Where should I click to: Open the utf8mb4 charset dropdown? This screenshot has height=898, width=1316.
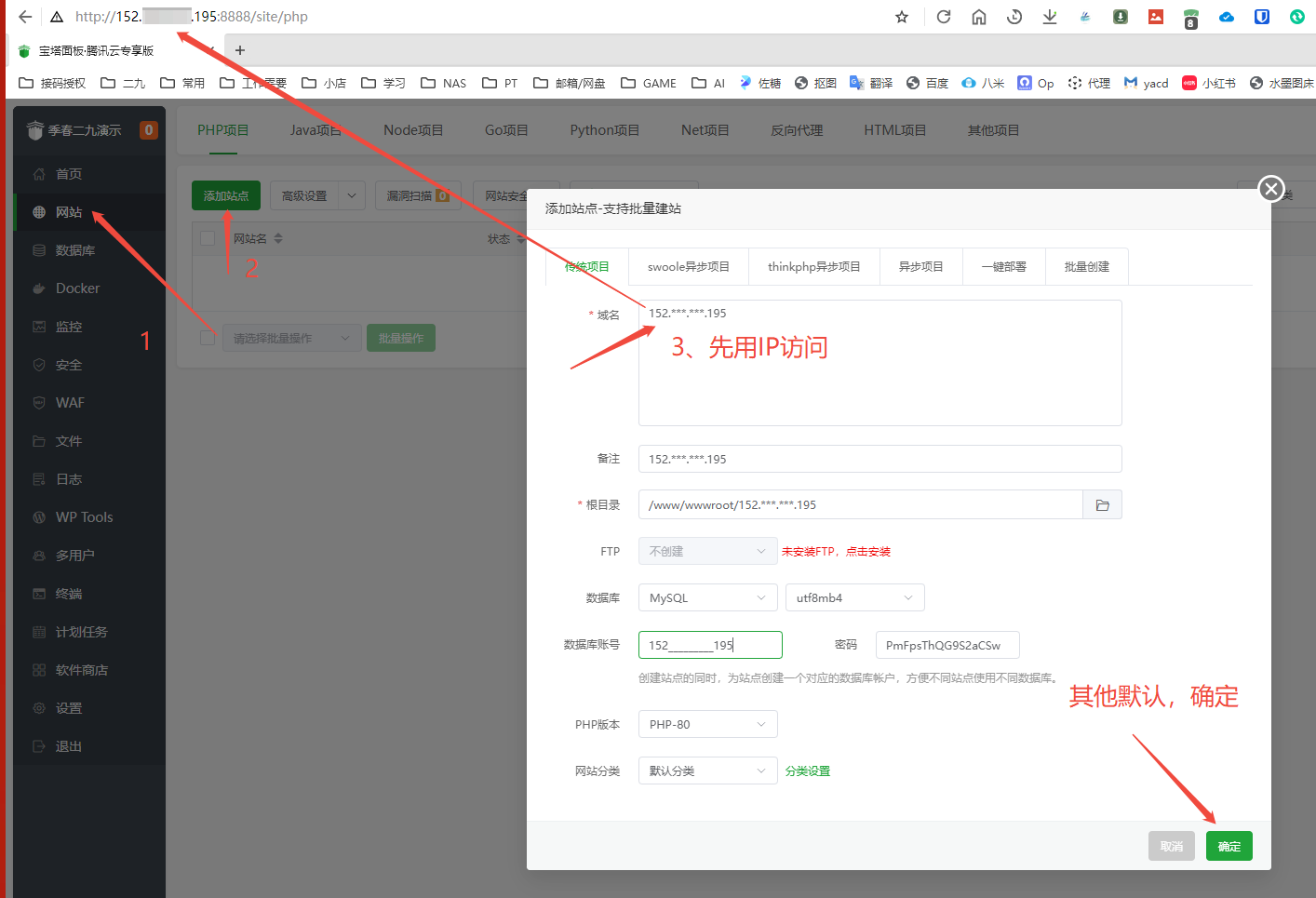(854, 597)
